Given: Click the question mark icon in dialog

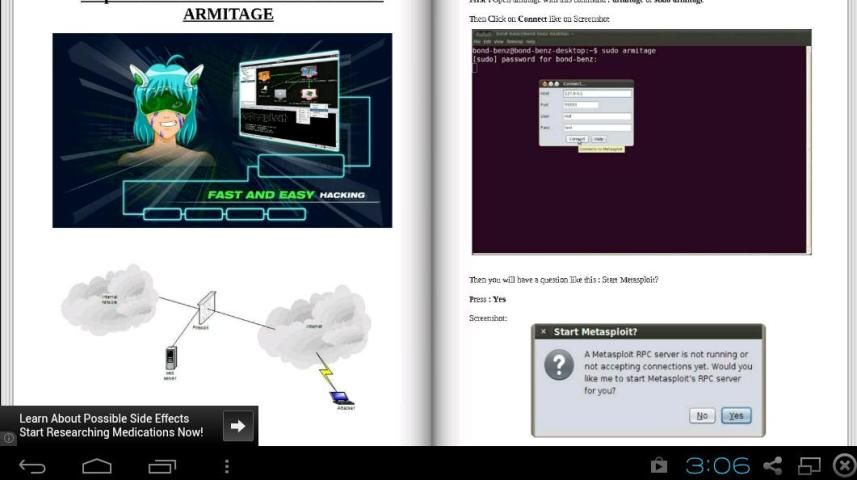Looking at the screenshot, I should coord(558,365).
